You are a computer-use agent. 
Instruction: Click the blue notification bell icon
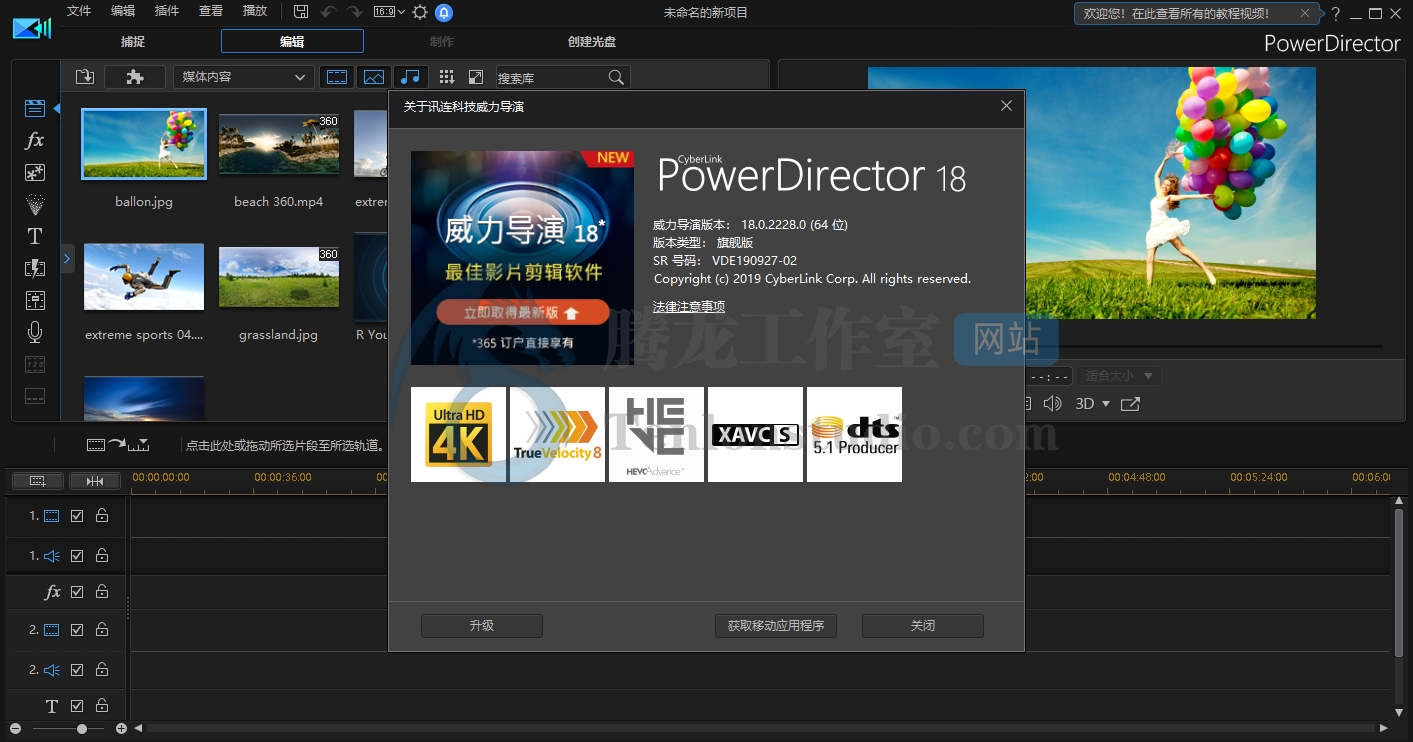(444, 12)
